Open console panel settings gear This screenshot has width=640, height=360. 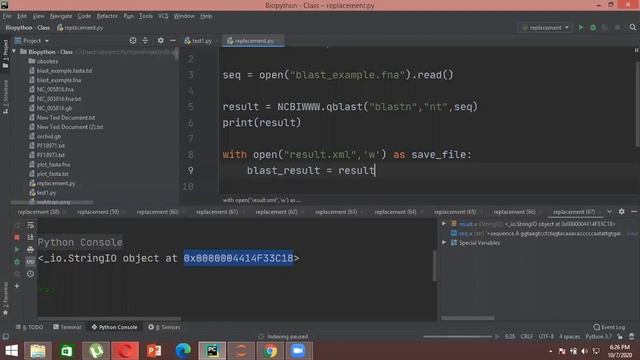(622, 211)
